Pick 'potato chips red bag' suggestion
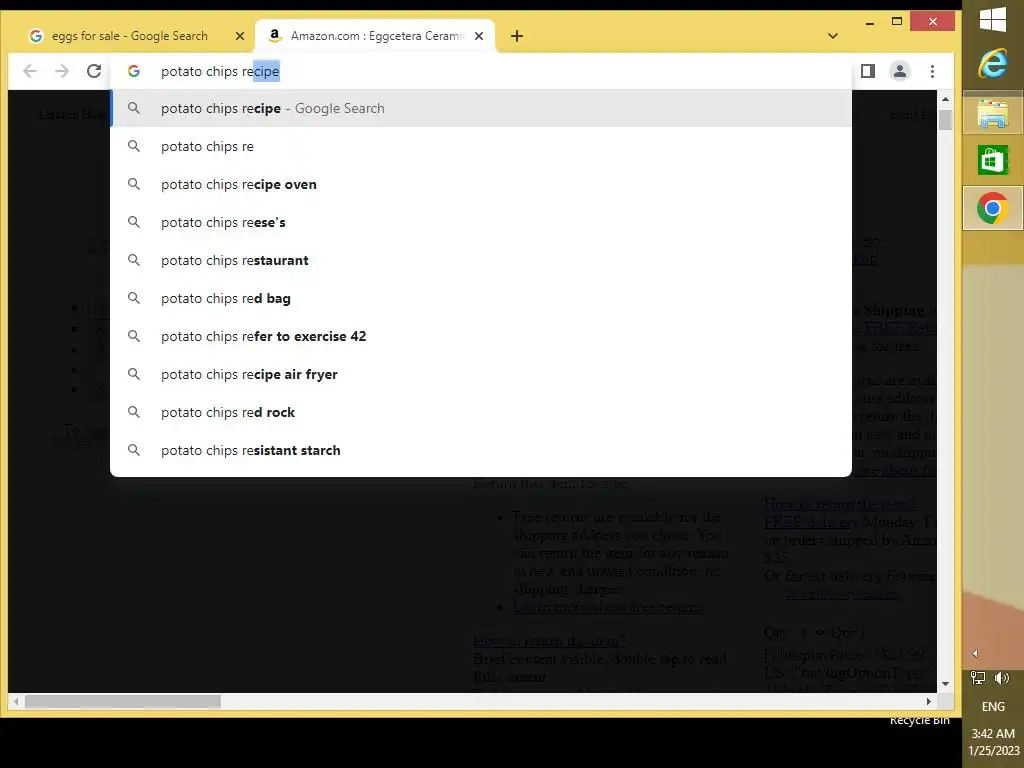This screenshot has height=768, width=1024. click(481, 298)
